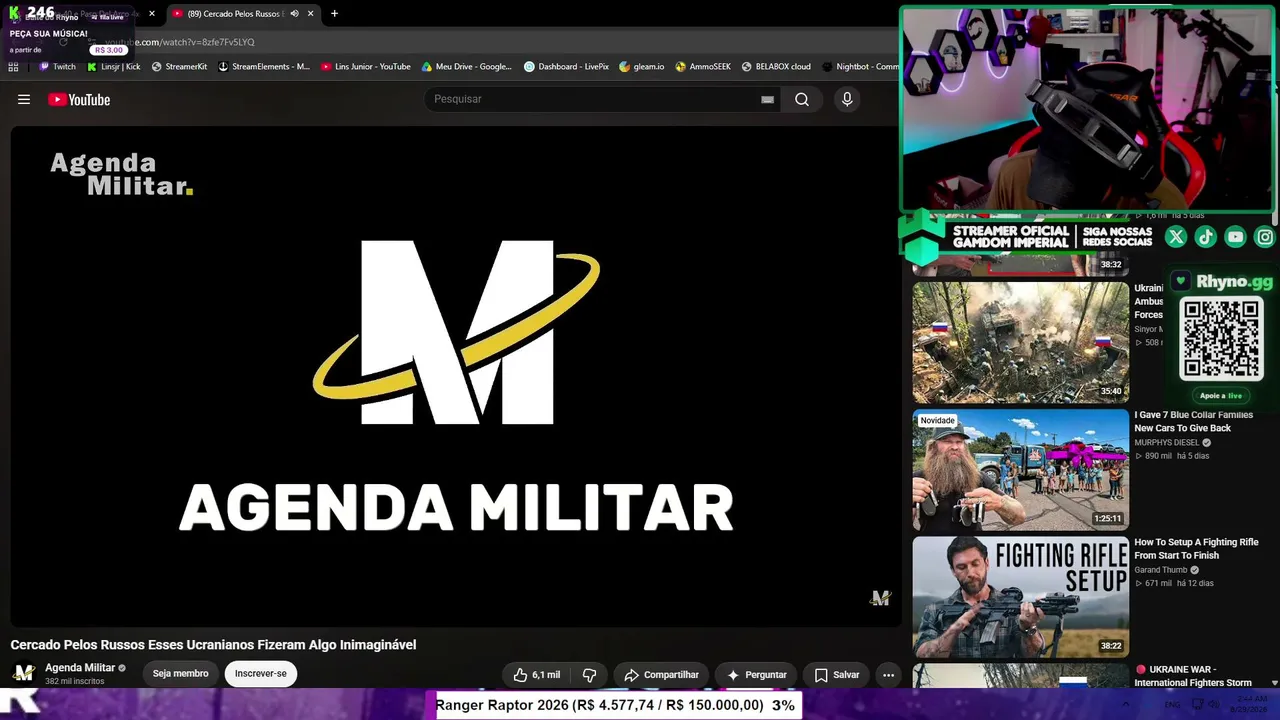Close the first browser tab

[x=152, y=13]
